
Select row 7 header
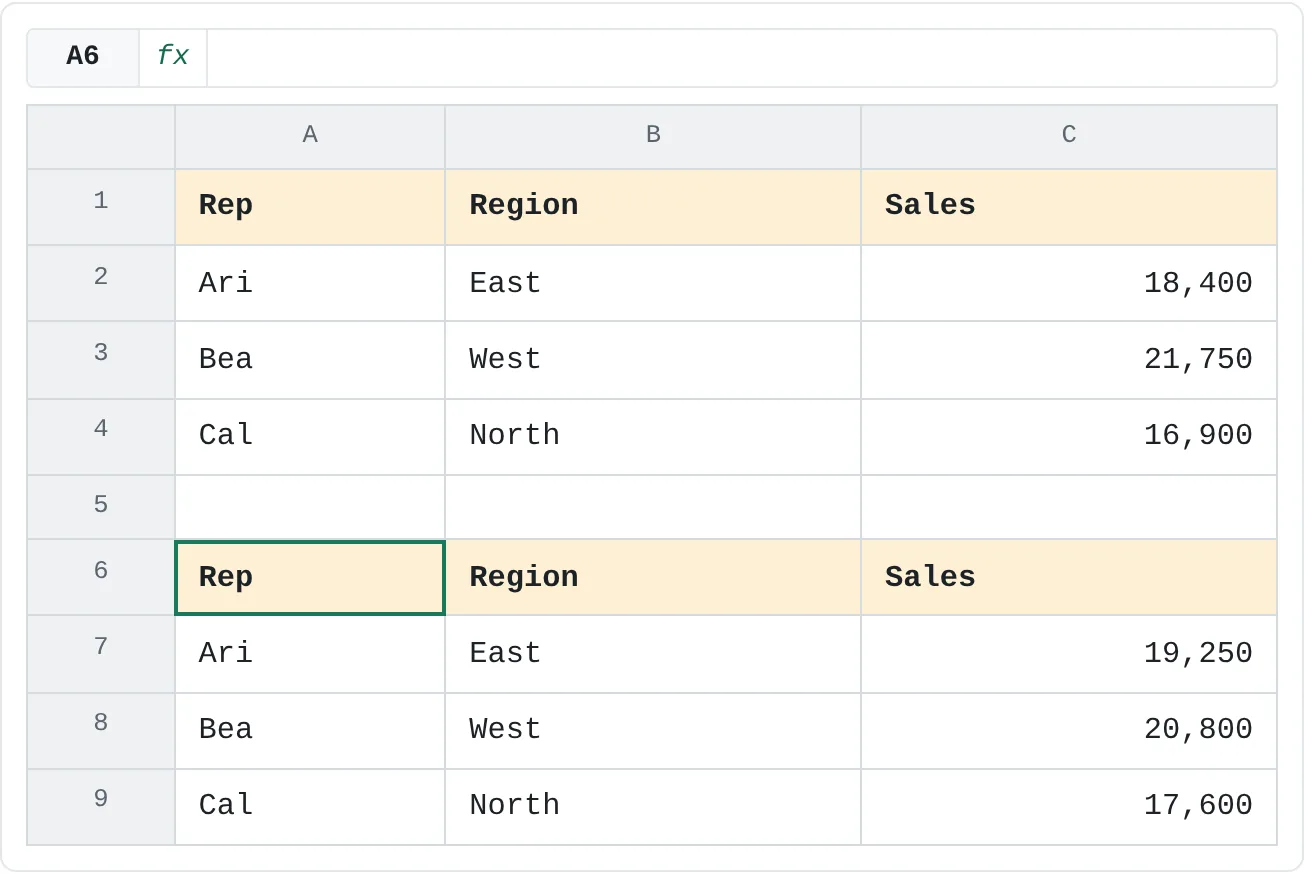pyautogui.click(x=101, y=654)
